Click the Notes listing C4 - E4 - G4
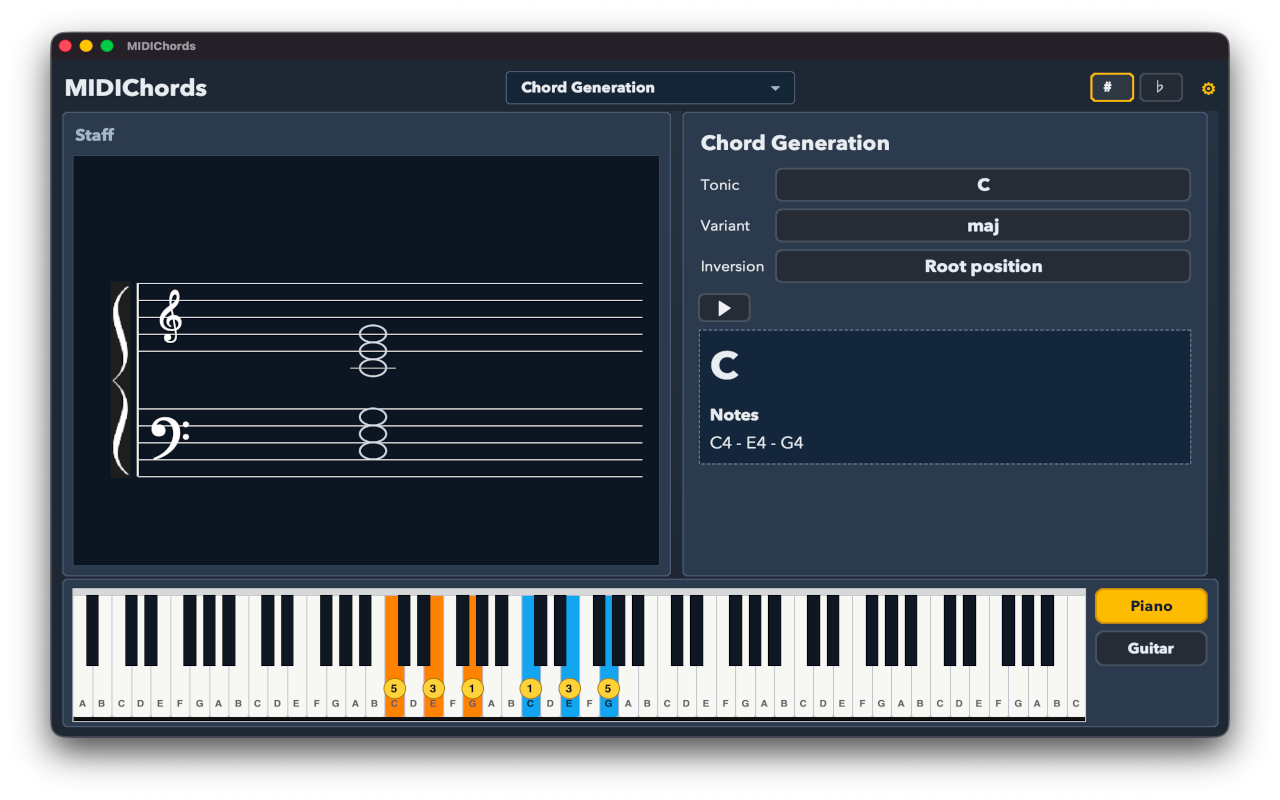 pyautogui.click(x=758, y=442)
